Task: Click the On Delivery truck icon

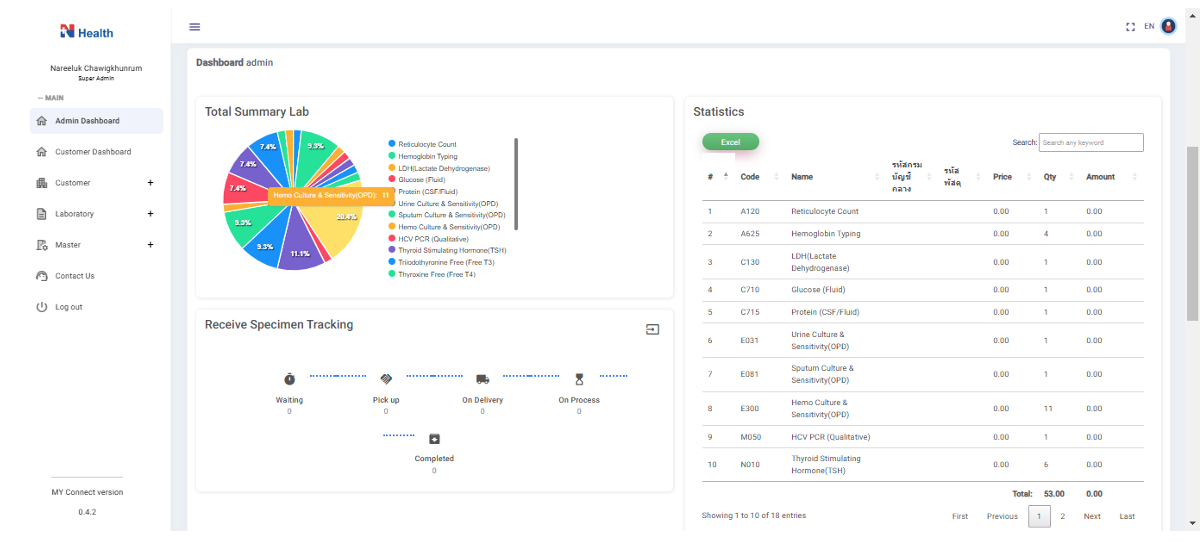Action: click(483, 379)
